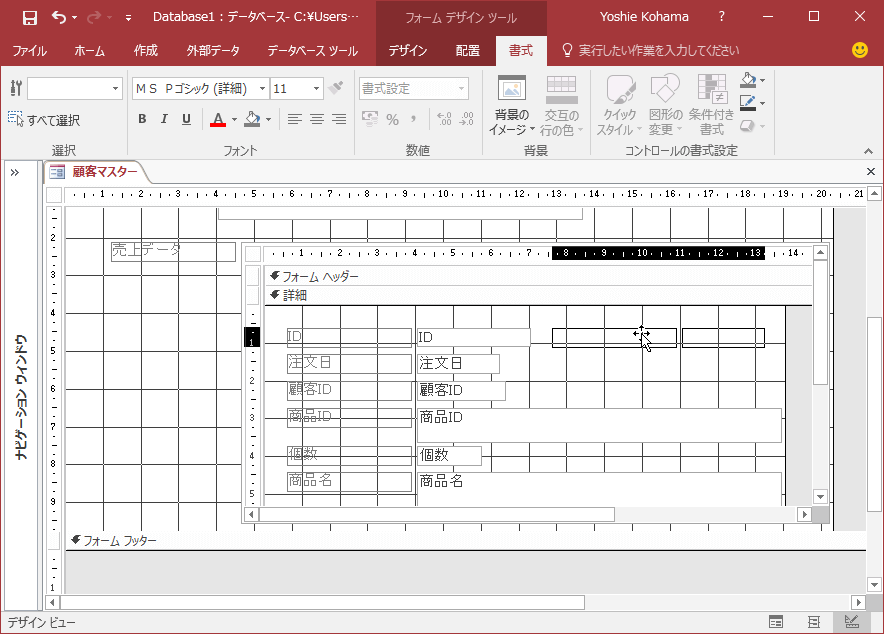Switch to Form View from status bar

[x=776, y=622]
